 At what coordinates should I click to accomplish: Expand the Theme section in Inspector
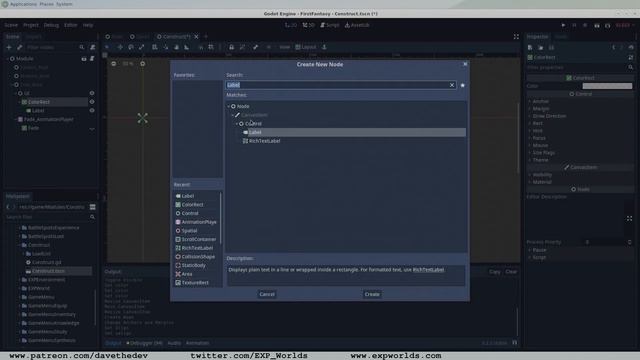(x=540, y=160)
